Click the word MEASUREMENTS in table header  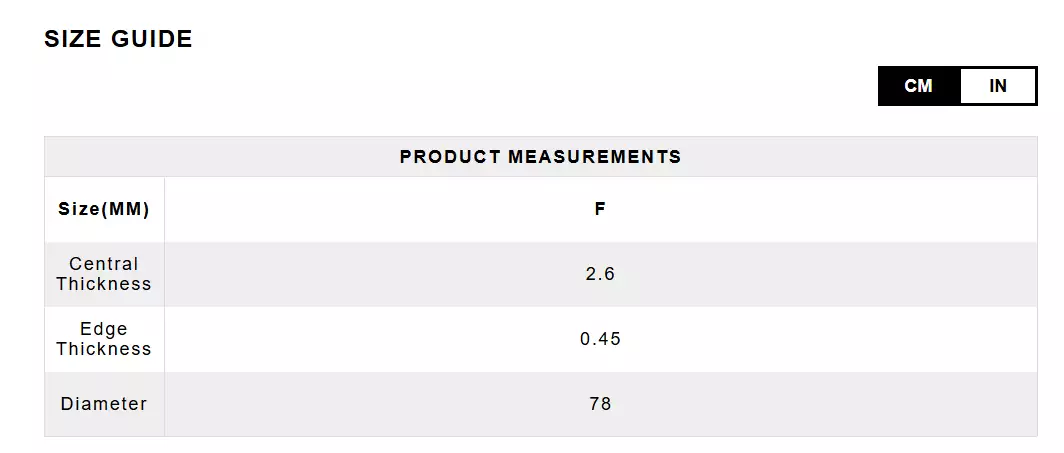click(x=595, y=157)
